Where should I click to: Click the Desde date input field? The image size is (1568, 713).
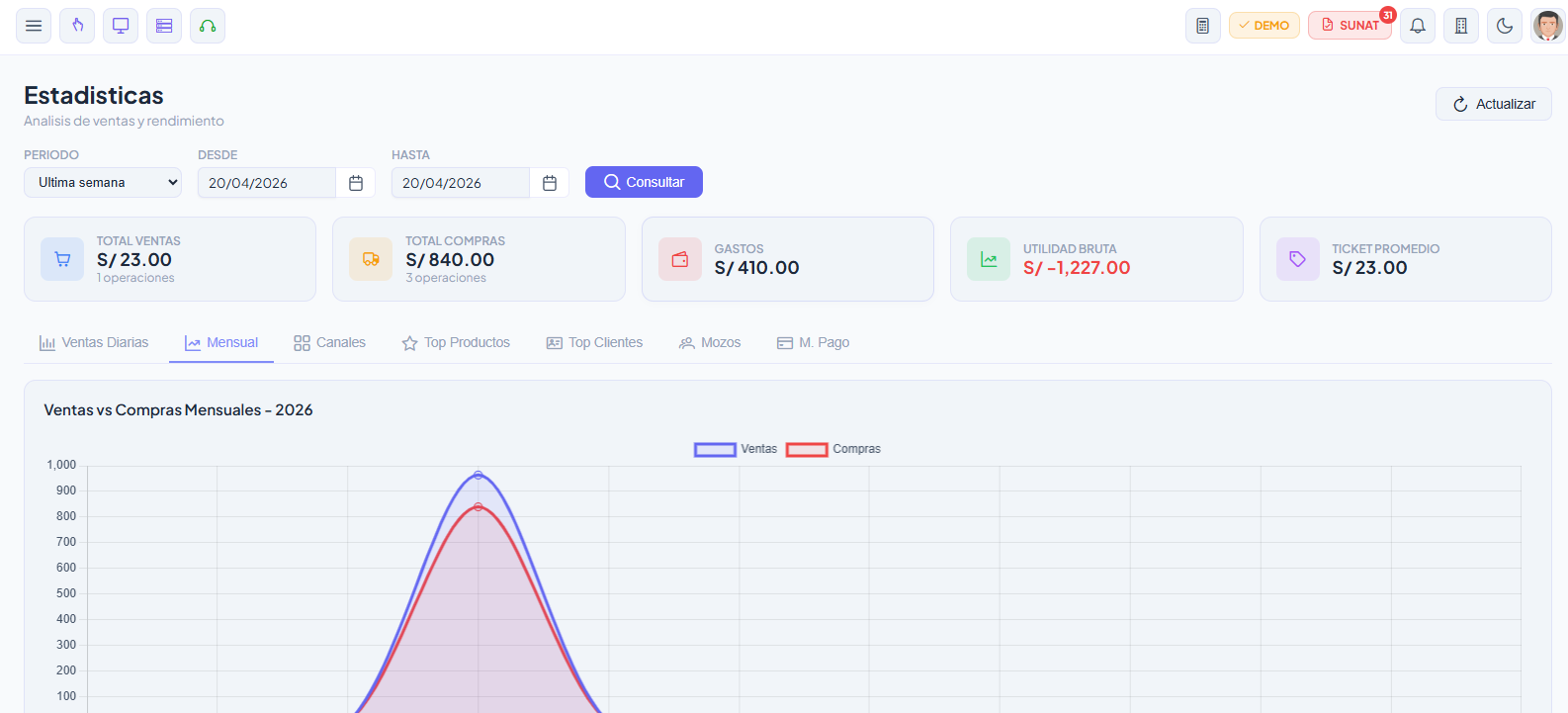pyautogui.click(x=267, y=183)
